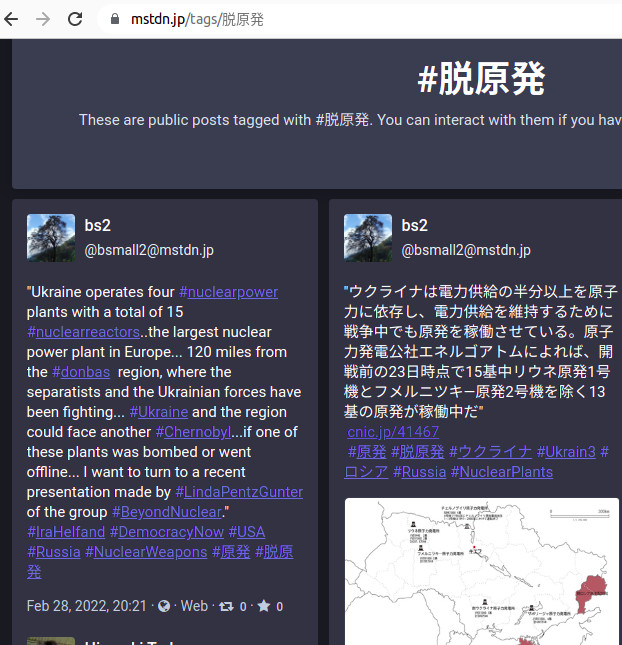Open the Ukraine map image attachment
This screenshot has width=622, height=645.
(x=481, y=572)
